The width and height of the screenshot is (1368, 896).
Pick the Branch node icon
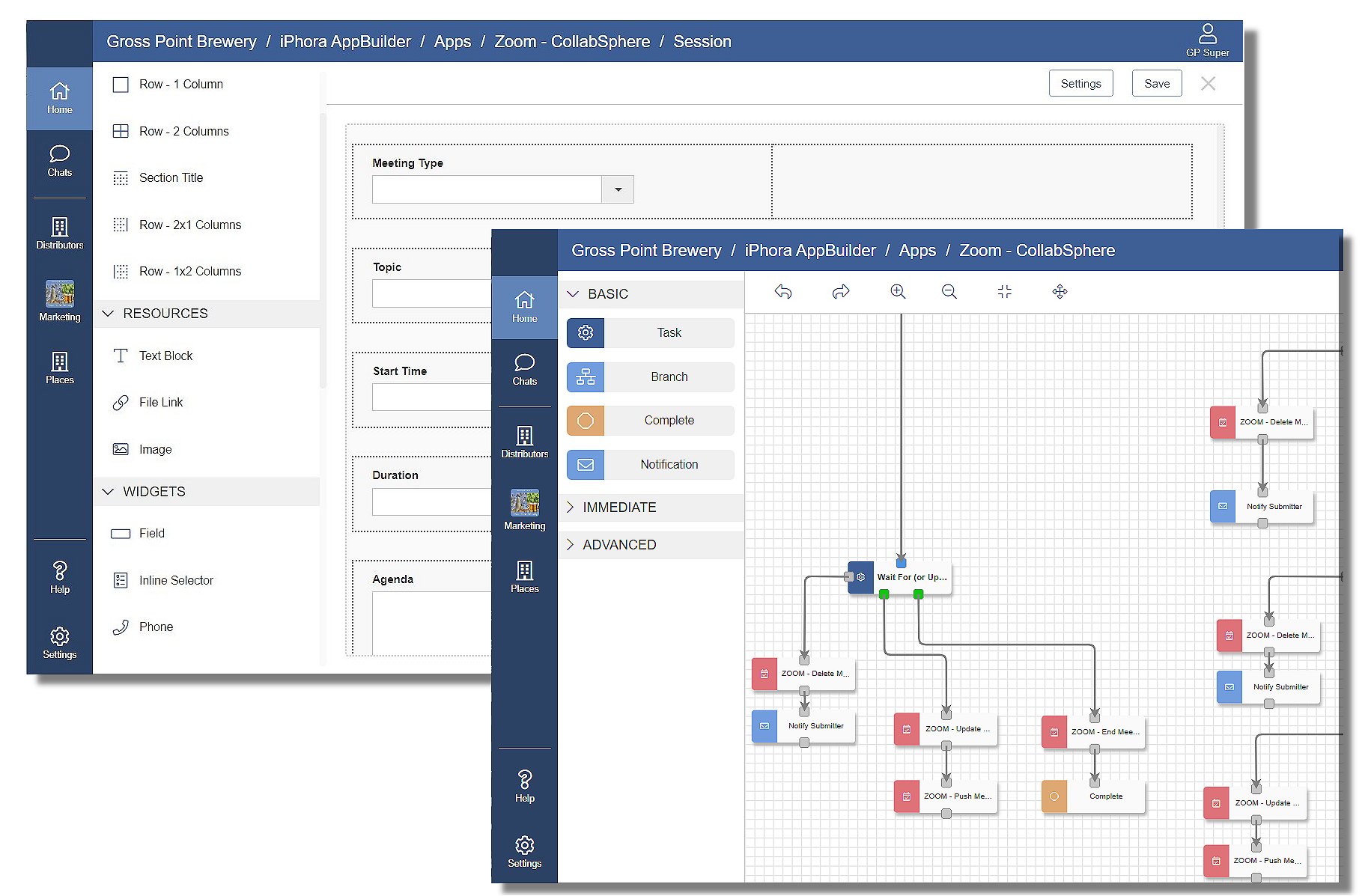[586, 377]
